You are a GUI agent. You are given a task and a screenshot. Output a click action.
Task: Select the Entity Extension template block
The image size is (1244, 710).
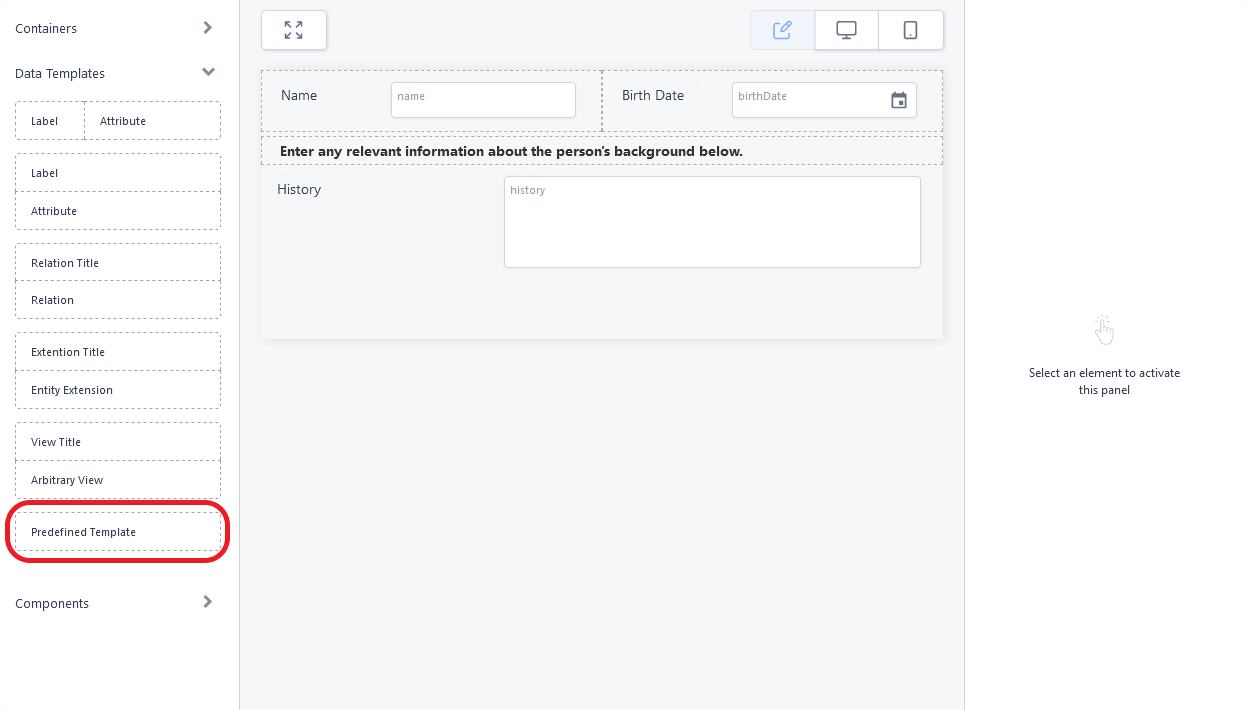click(118, 390)
